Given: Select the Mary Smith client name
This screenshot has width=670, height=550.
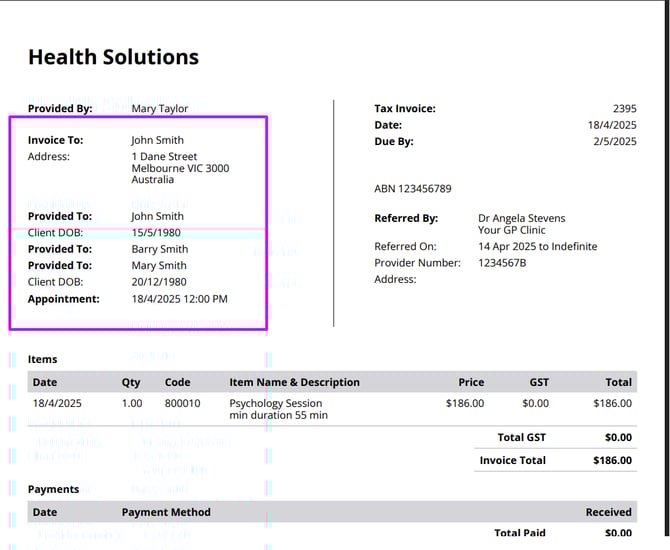Looking at the screenshot, I should click(x=158, y=266).
